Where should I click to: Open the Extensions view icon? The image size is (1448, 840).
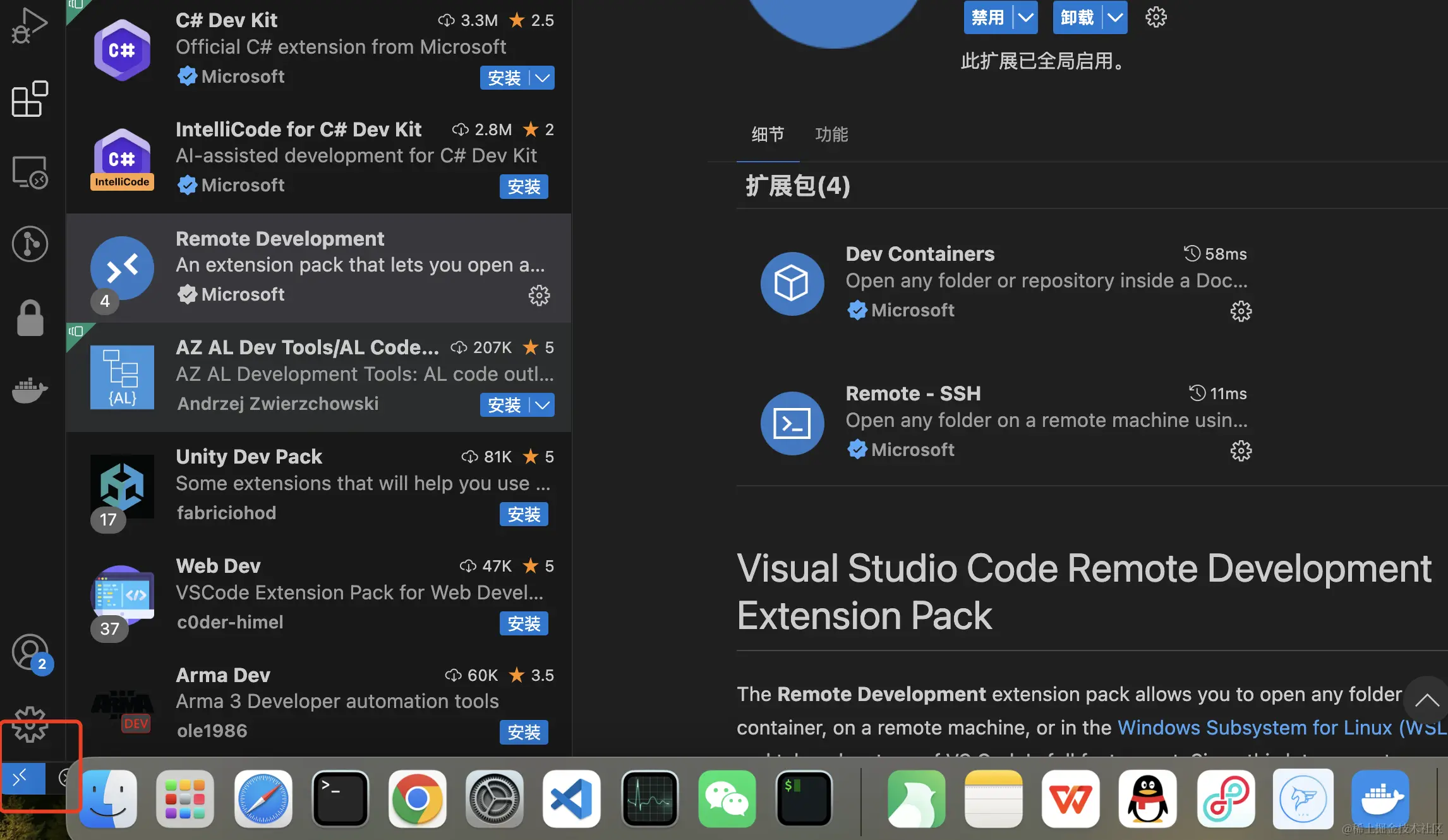point(29,99)
